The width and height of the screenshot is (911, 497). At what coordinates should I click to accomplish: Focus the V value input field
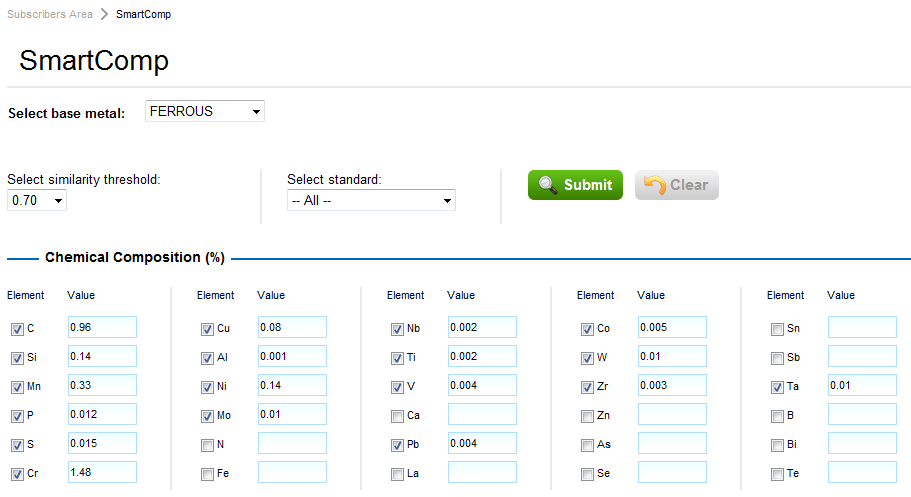482,385
